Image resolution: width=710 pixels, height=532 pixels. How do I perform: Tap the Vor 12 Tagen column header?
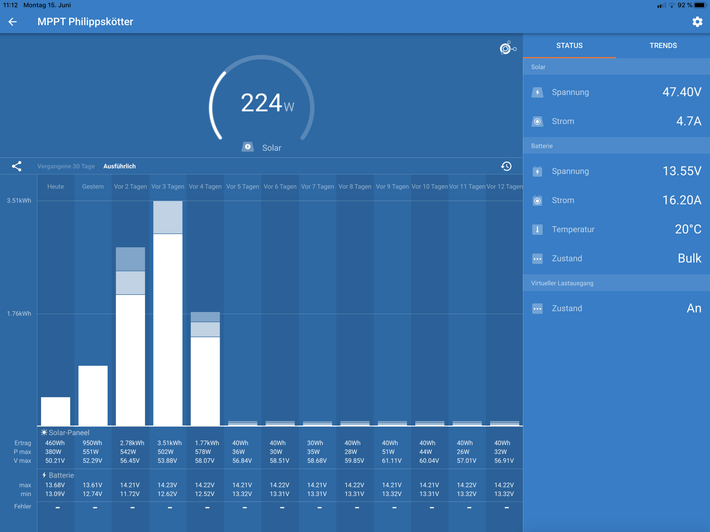[x=504, y=187]
